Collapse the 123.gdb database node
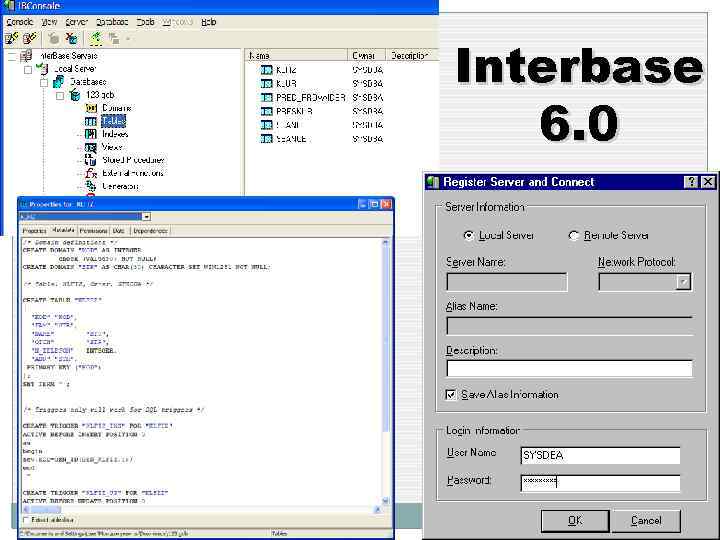The height and width of the screenshot is (540, 720). (x=60, y=96)
